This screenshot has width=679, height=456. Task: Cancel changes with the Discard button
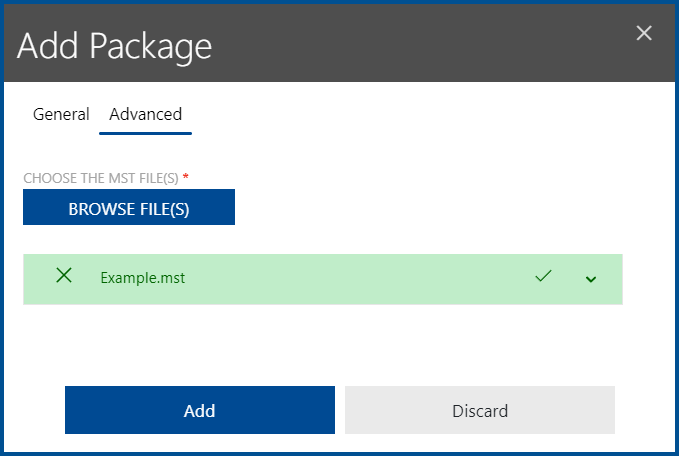(479, 410)
